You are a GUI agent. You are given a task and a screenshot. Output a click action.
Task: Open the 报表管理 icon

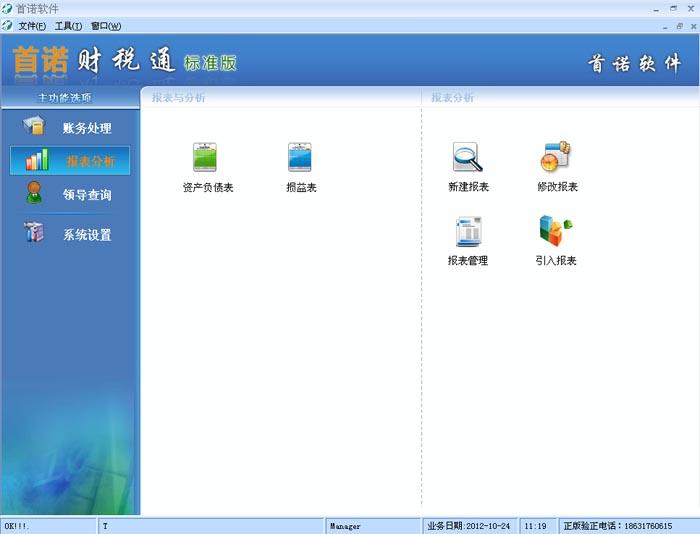click(x=467, y=232)
